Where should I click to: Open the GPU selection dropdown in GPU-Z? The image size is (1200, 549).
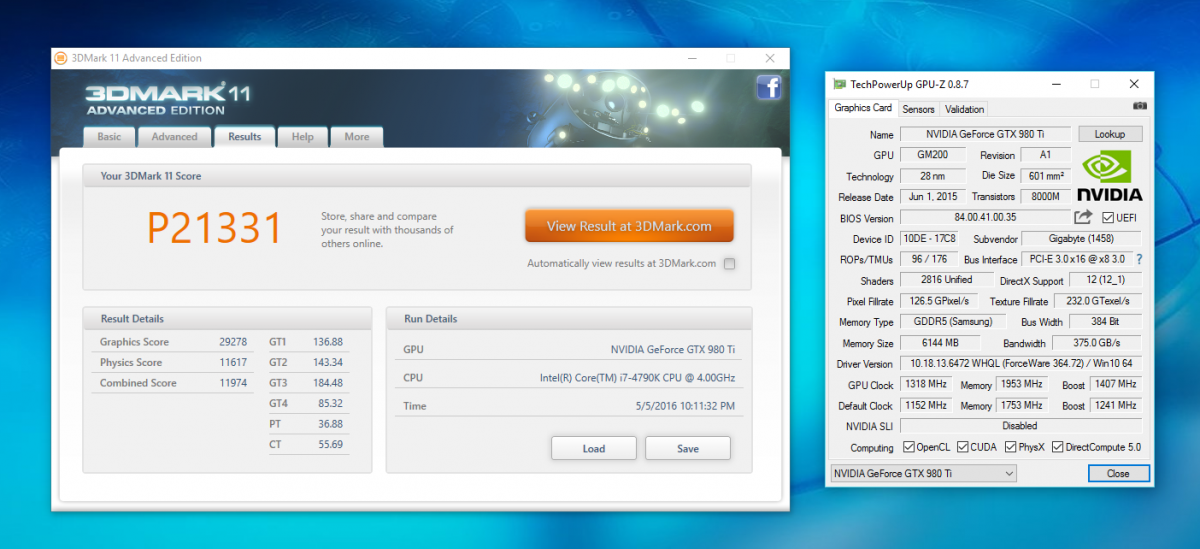[924, 473]
